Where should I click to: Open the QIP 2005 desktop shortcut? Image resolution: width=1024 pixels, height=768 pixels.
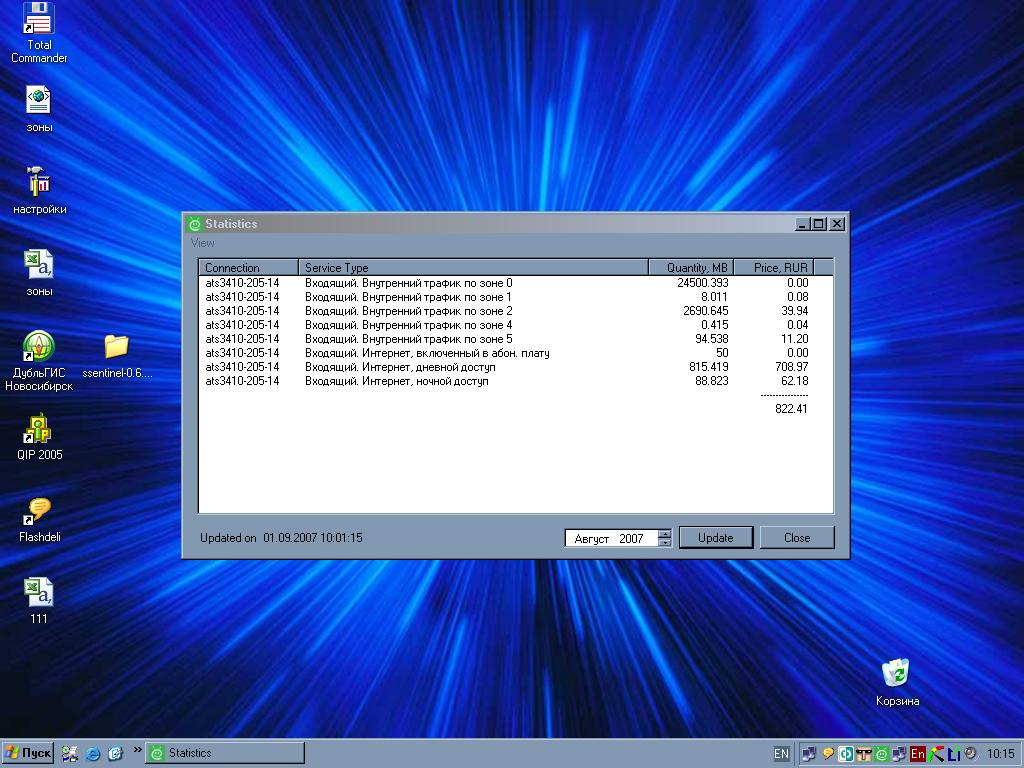pyautogui.click(x=39, y=430)
